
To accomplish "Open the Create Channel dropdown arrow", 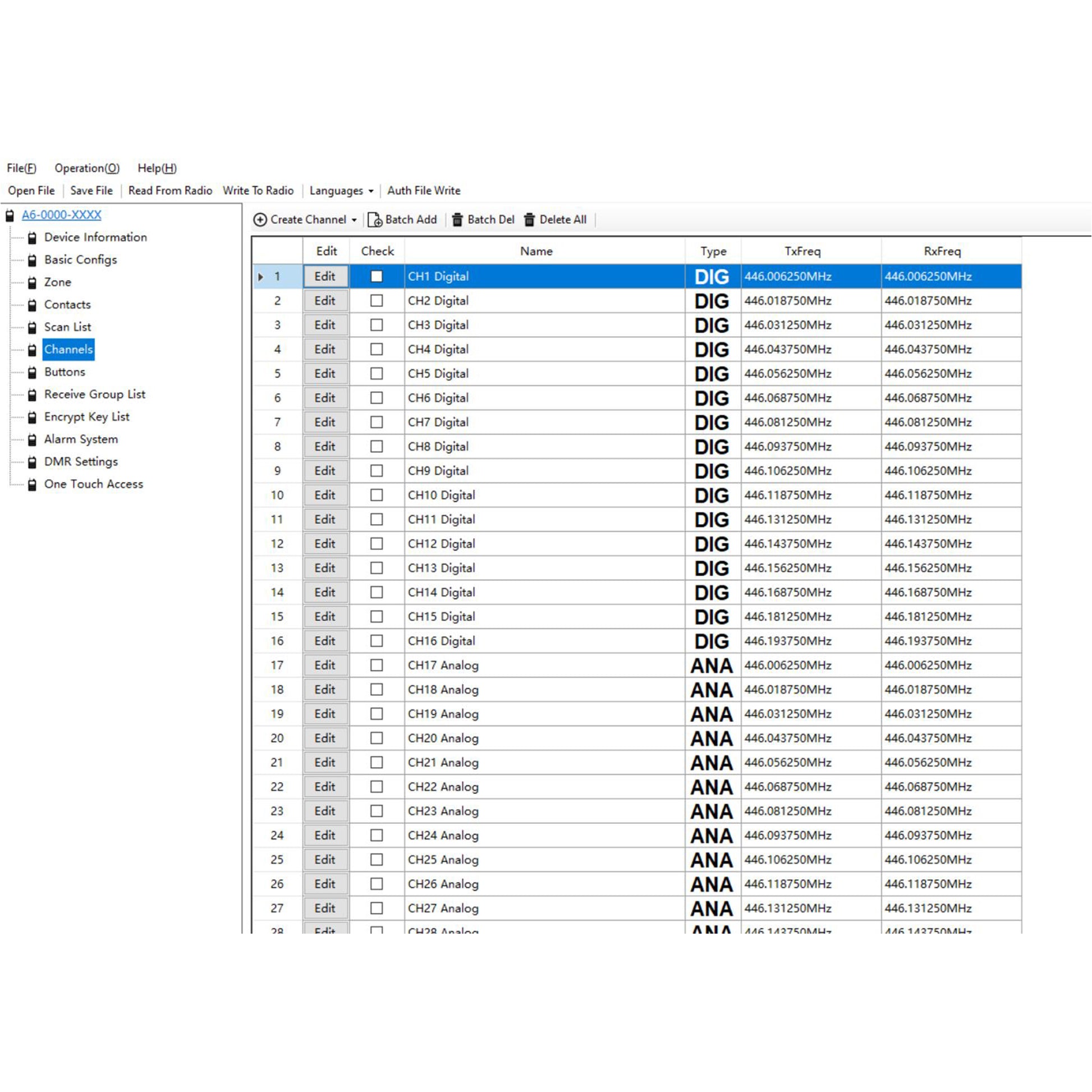I will pos(355,221).
